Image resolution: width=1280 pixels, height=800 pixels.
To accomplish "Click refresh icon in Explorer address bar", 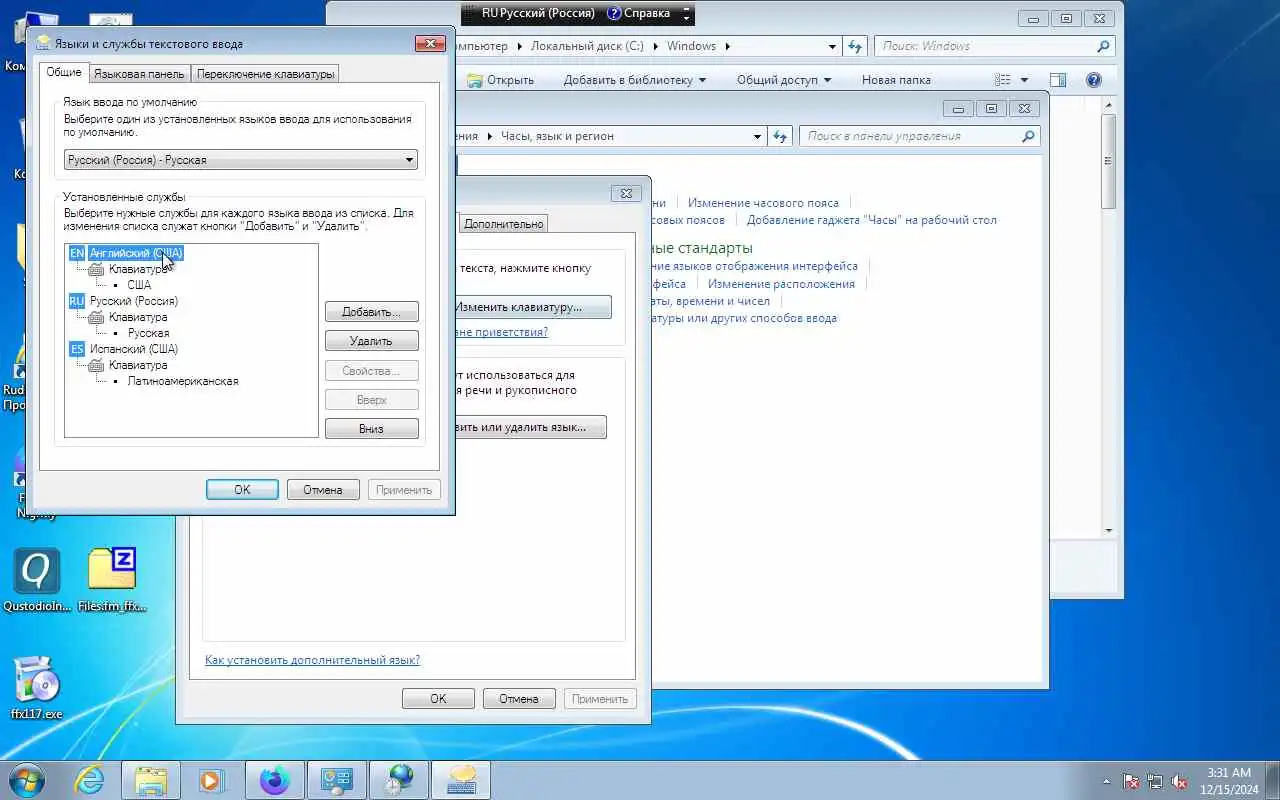I will [855, 46].
